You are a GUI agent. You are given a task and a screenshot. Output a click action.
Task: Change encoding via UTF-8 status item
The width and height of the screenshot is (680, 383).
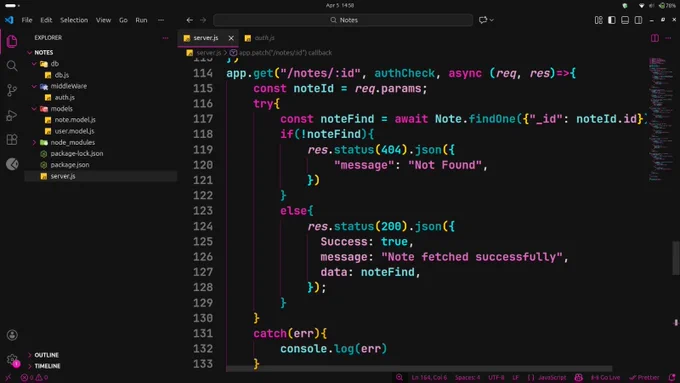496,378
